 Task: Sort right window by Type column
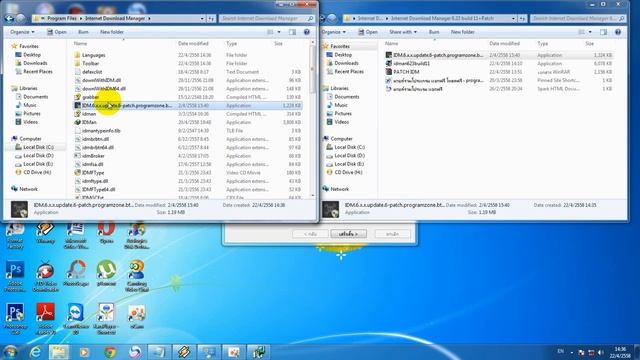coord(543,43)
